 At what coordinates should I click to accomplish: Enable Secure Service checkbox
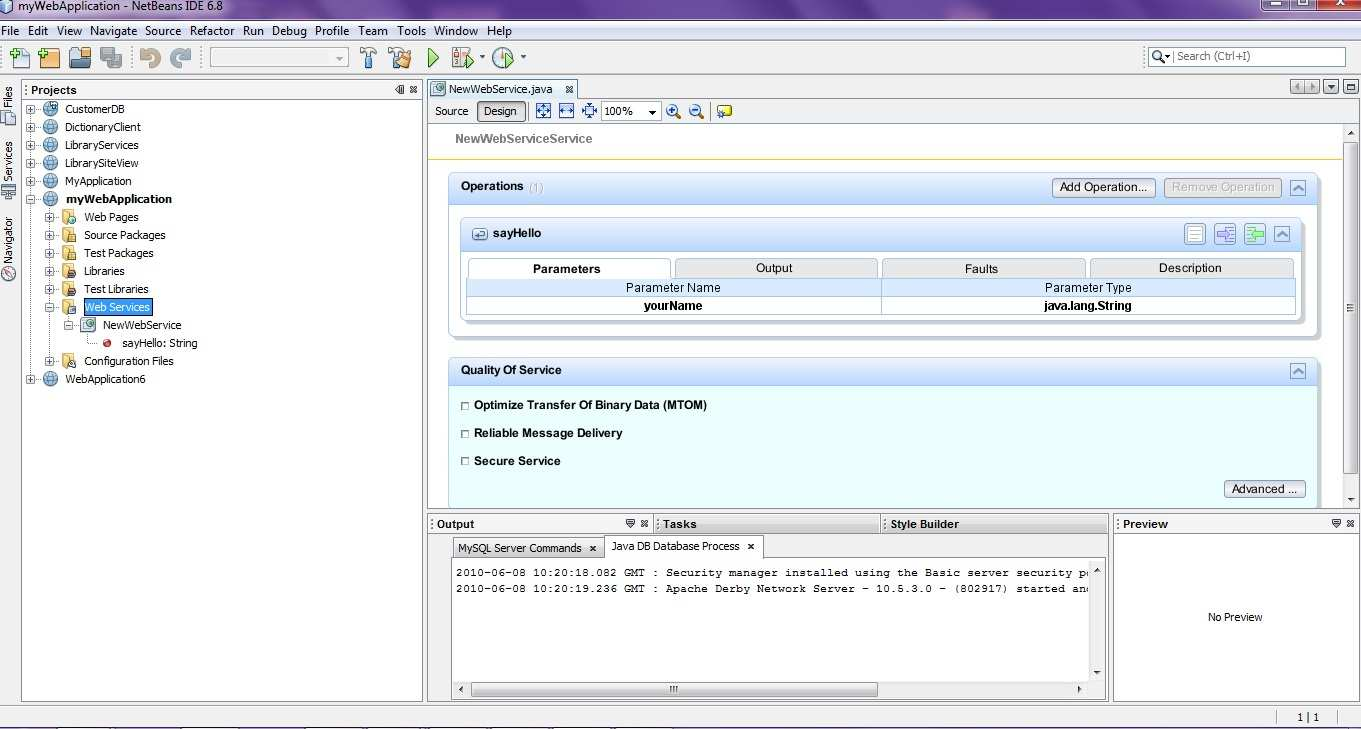click(465, 462)
